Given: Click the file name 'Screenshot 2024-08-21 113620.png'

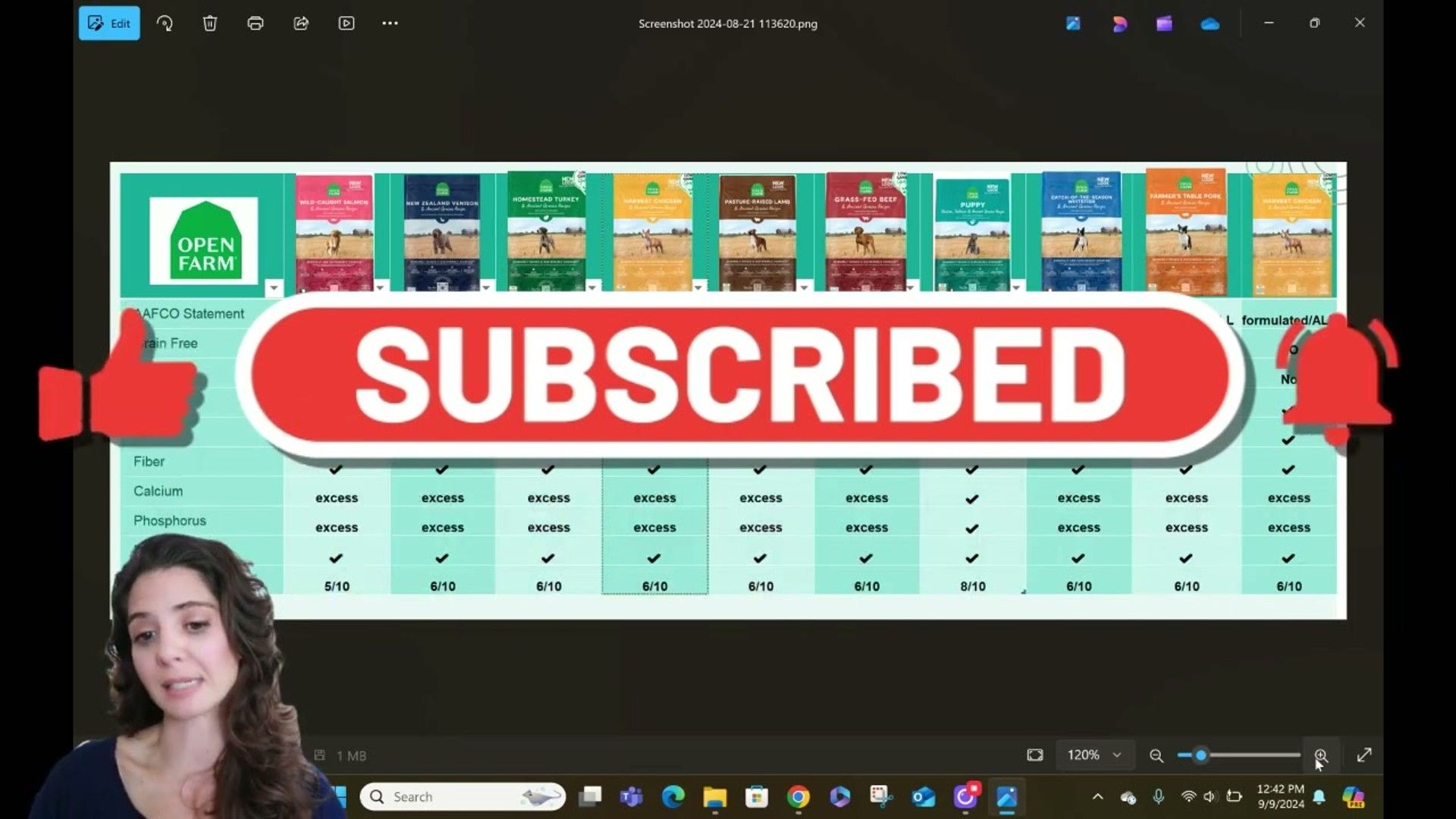Looking at the screenshot, I should [x=728, y=24].
